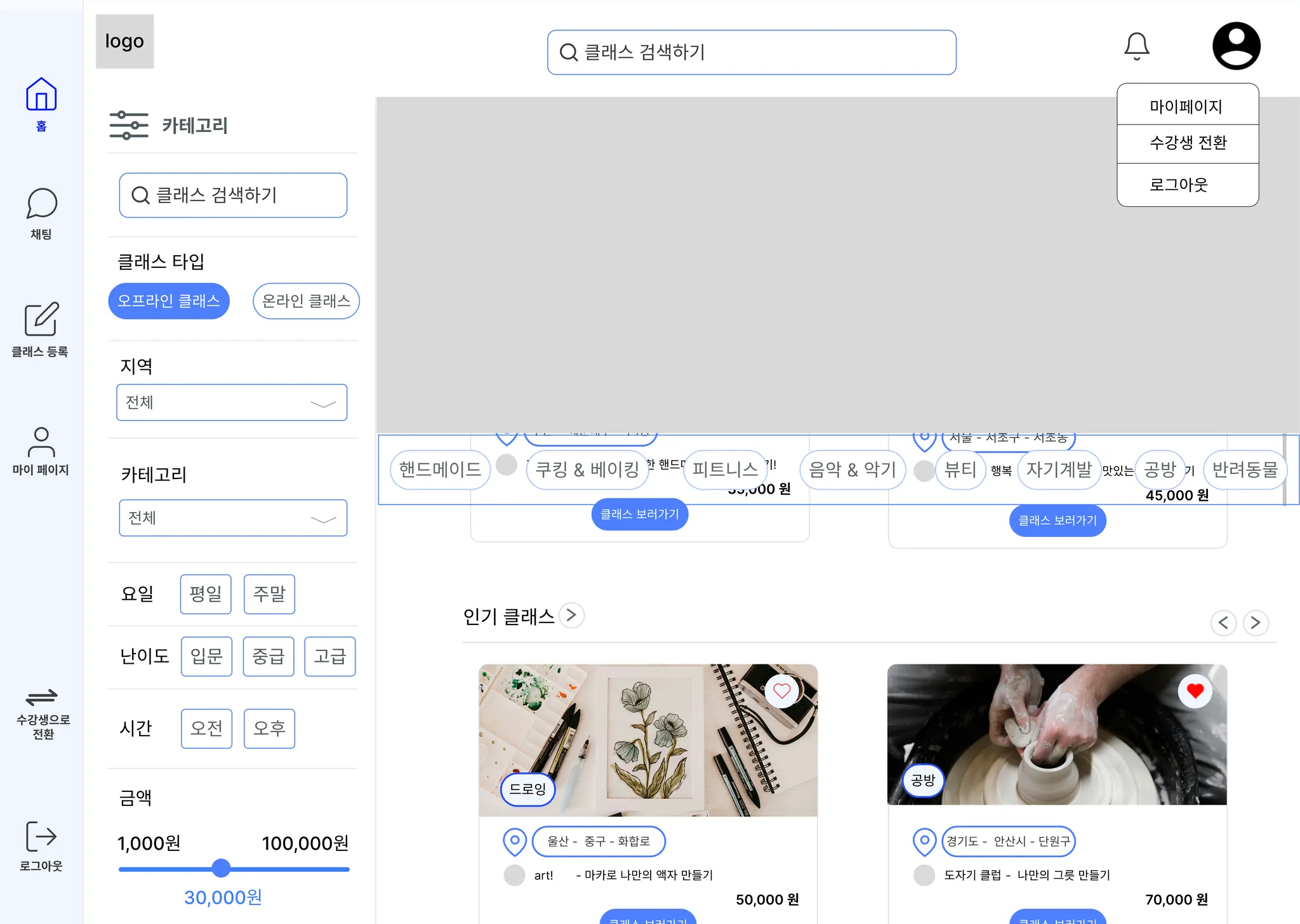The image size is (1300, 924).
Task: Select 수강생 전환 in the profile menu
Action: point(1188,143)
